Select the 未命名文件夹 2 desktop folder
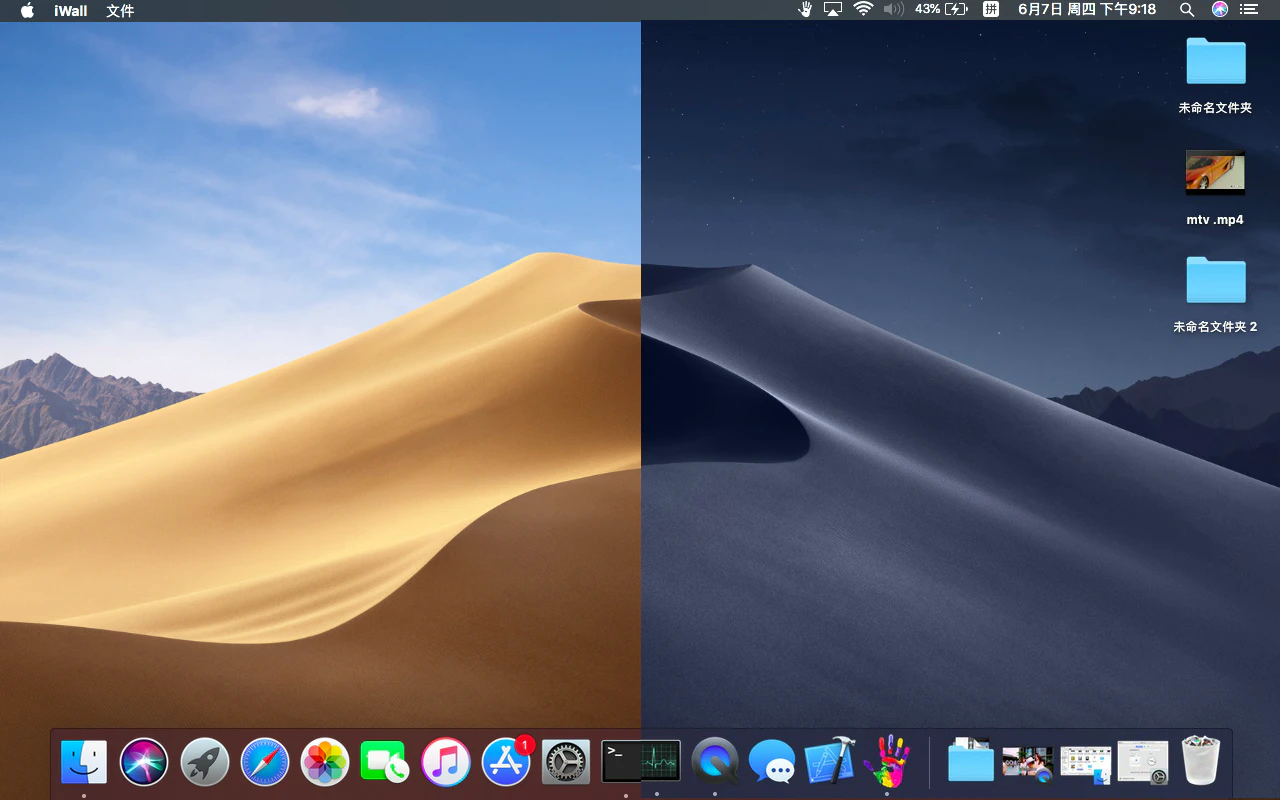The image size is (1280, 800). 1216,295
